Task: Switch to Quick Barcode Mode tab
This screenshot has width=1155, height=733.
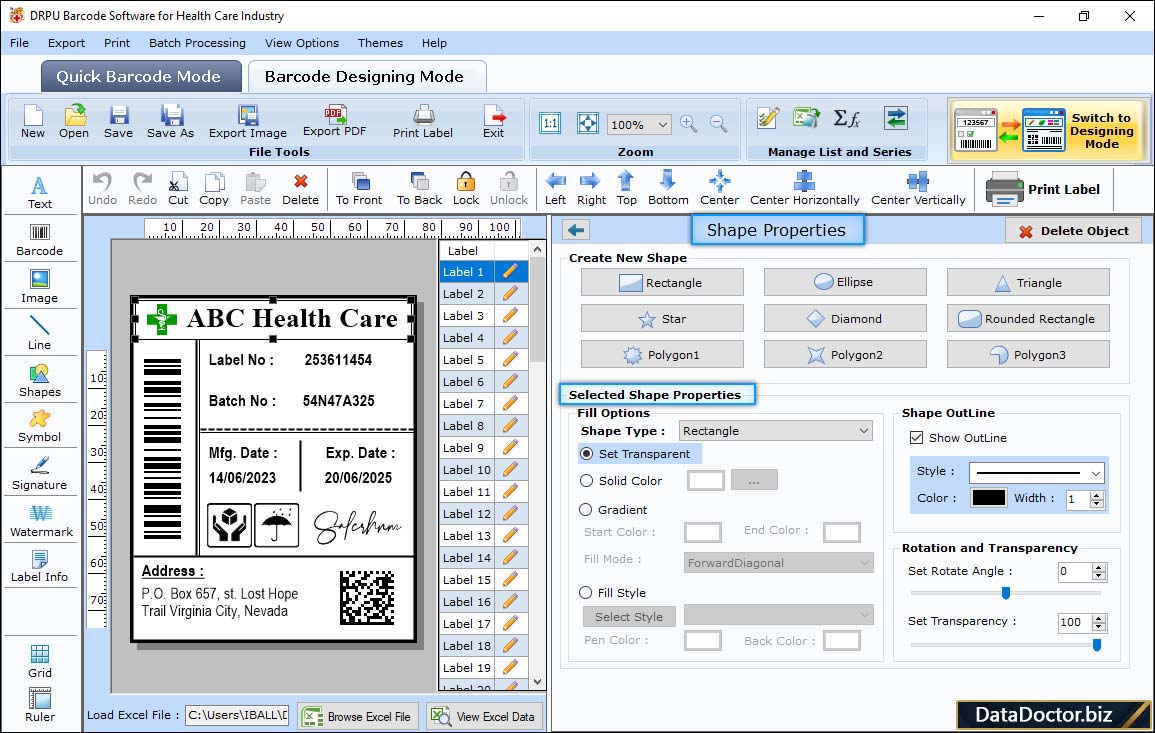Action: click(x=141, y=77)
